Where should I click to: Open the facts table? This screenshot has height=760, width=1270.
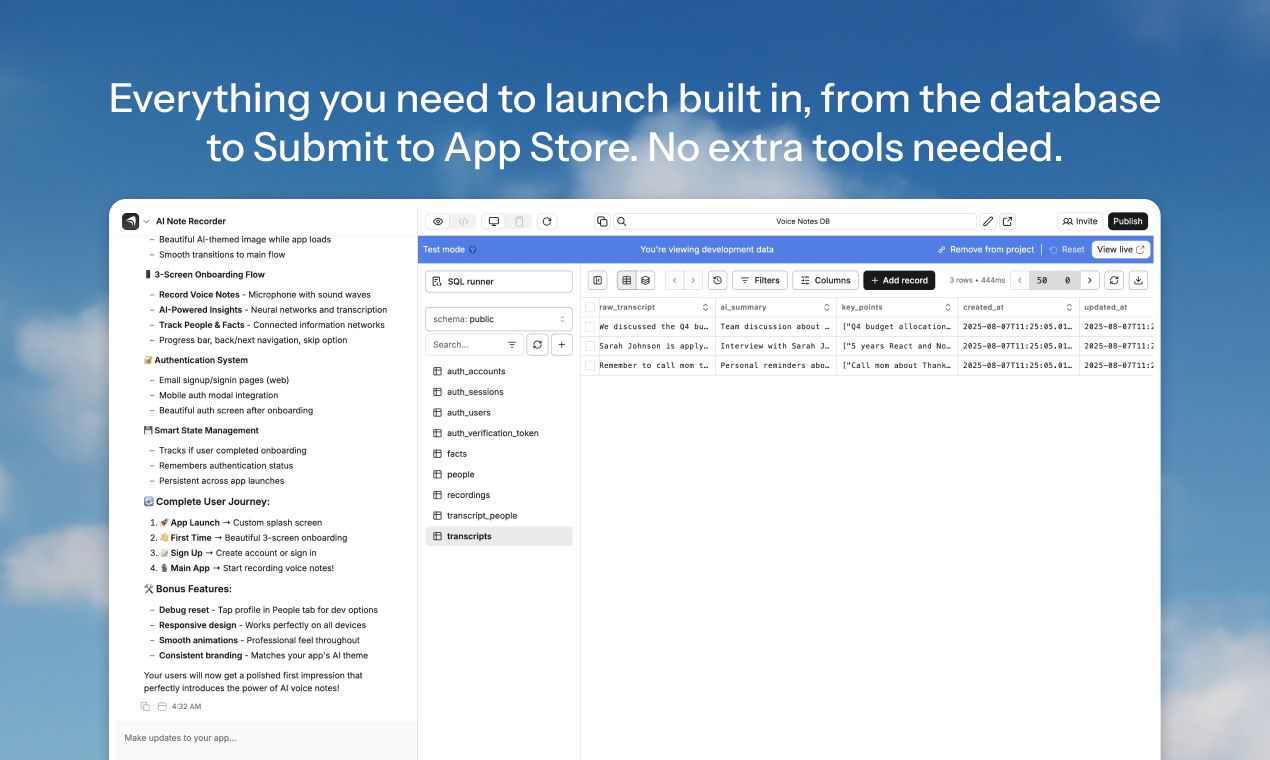(499, 454)
